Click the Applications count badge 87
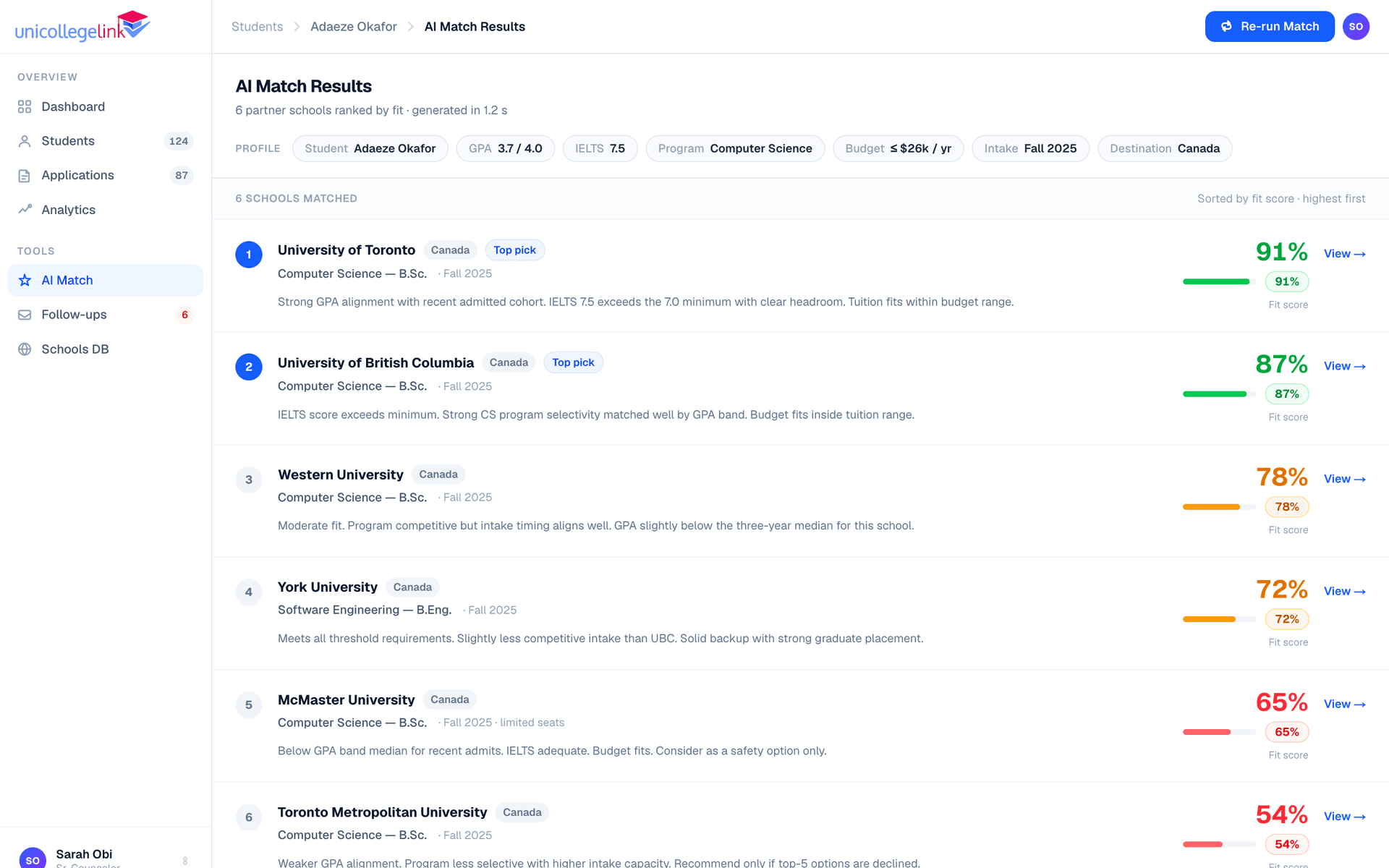 (182, 176)
